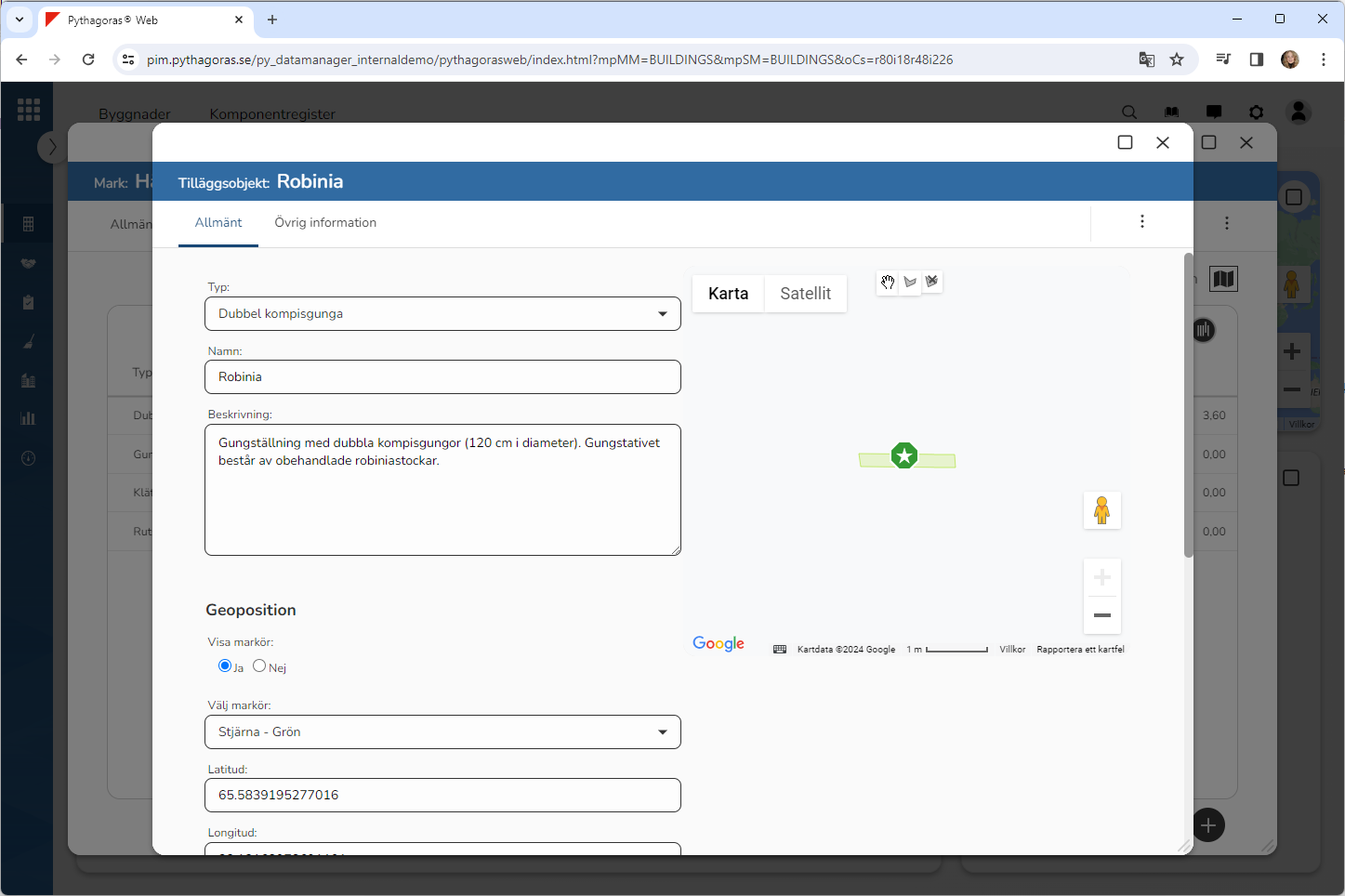Select the hand pan tool on map

point(888,283)
